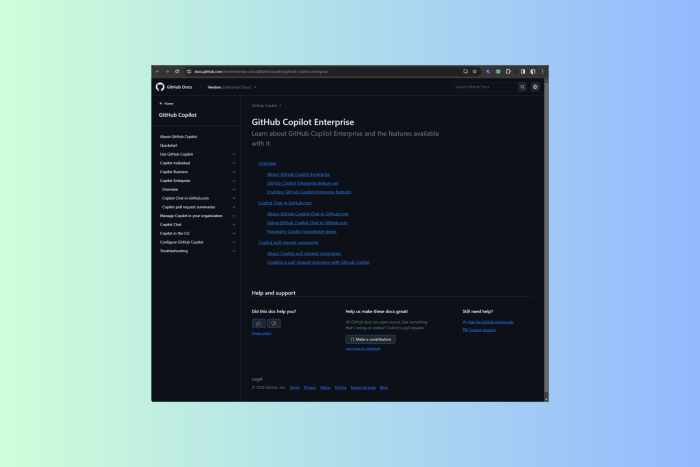Open Privacy policy link under feedback
Image resolution: width=700 pixels, height=467 pixels.
tap(262, 334)
